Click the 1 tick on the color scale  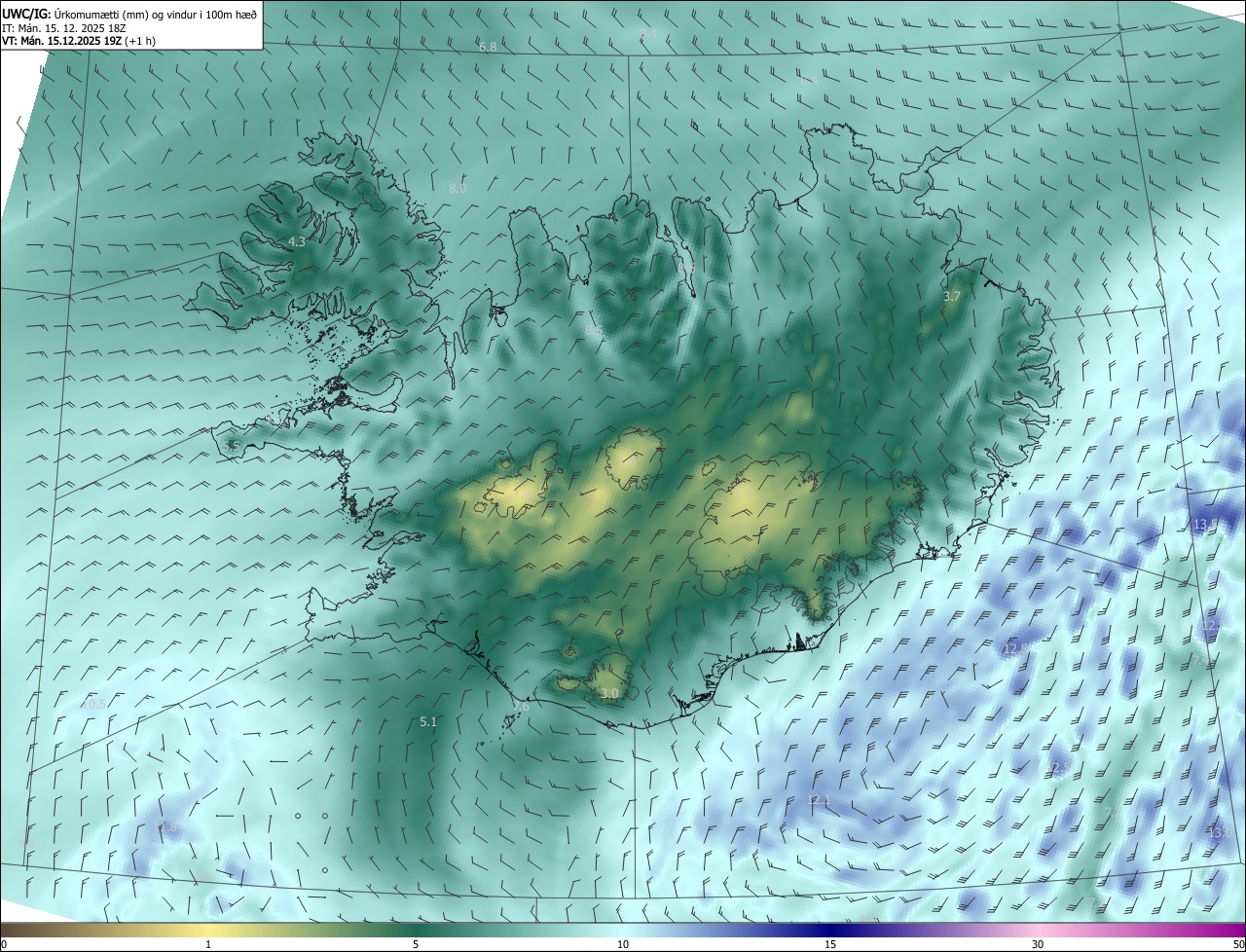208,944
